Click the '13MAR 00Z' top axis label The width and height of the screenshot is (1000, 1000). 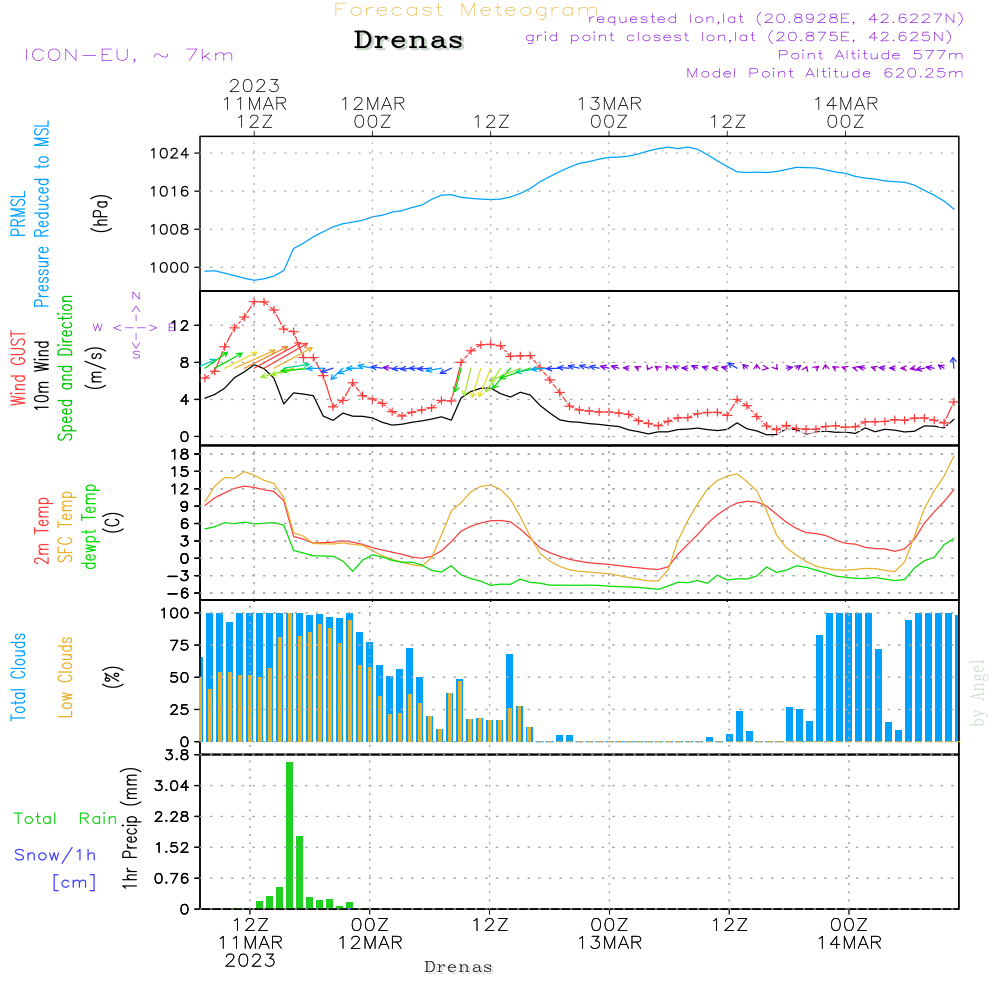(609, 112)
